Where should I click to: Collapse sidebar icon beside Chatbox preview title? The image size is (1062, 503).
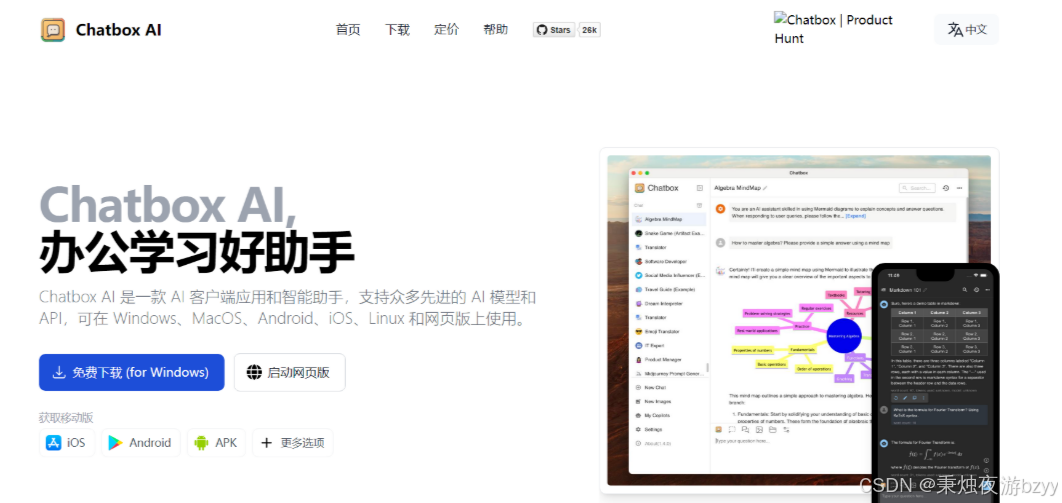[700, 188]
